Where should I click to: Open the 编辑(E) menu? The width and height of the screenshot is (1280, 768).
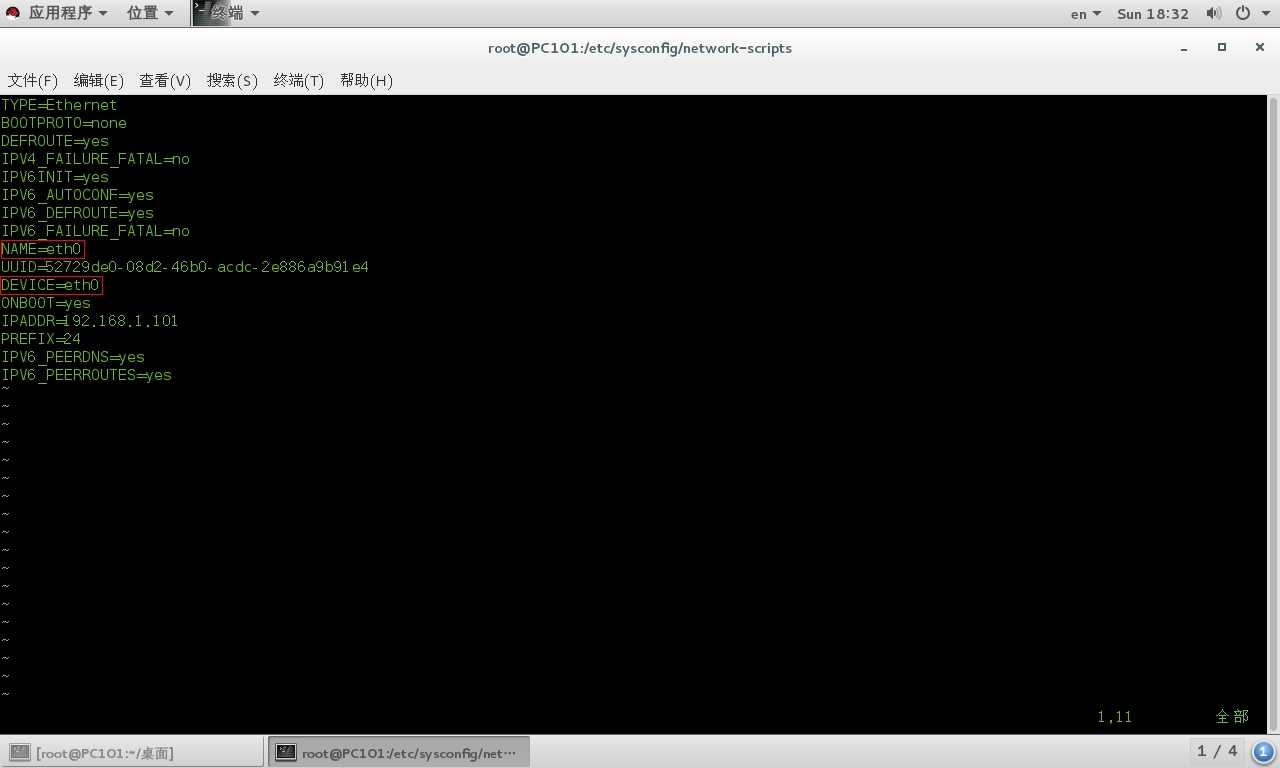click(x=99, y=81)
